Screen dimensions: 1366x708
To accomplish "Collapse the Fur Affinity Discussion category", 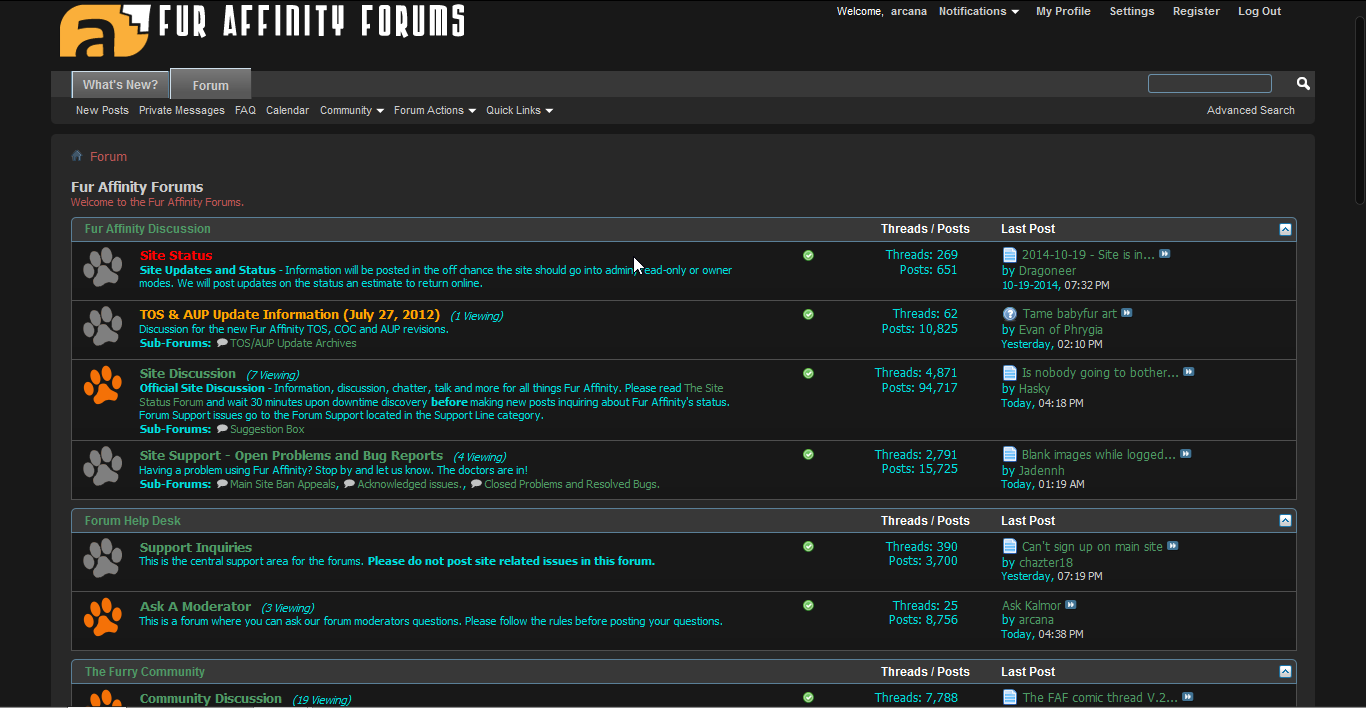I will pos(1285,229).
